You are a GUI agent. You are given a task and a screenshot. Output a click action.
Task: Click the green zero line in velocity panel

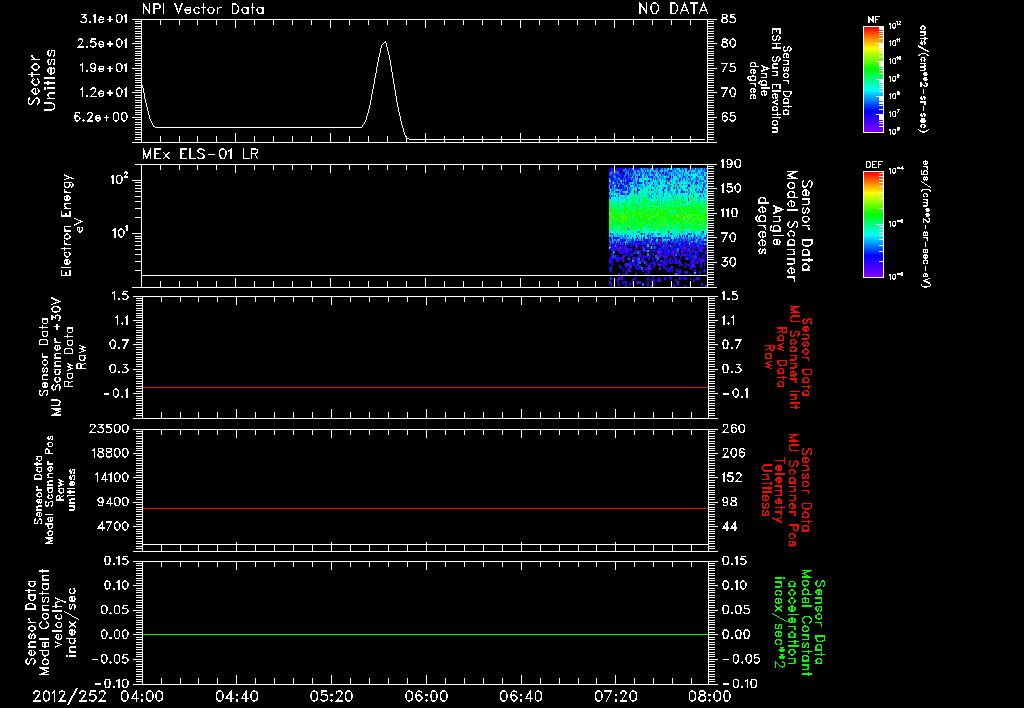click(x=424, y=634)
